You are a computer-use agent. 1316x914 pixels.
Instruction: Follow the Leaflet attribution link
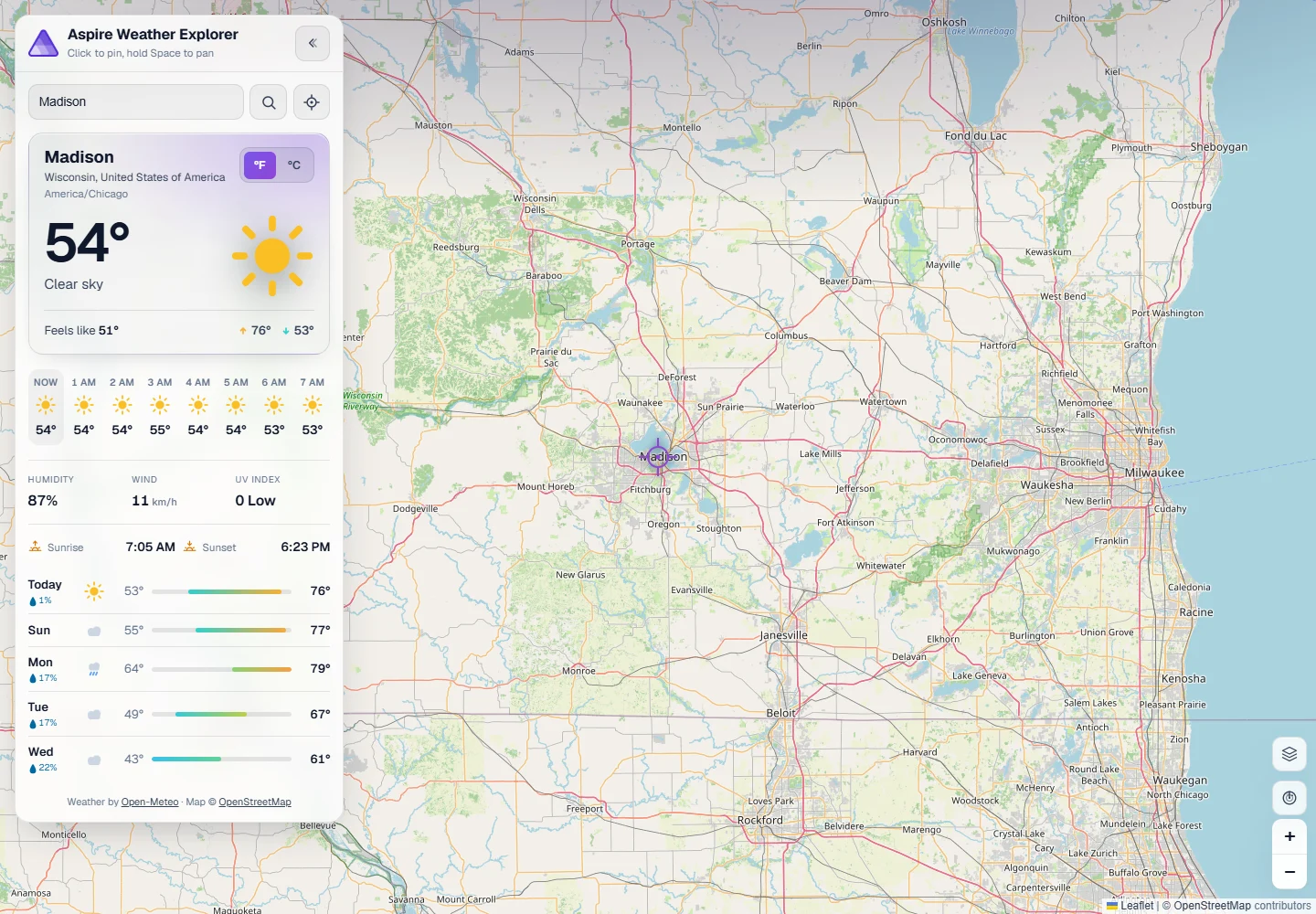[x=1130, y=906]
